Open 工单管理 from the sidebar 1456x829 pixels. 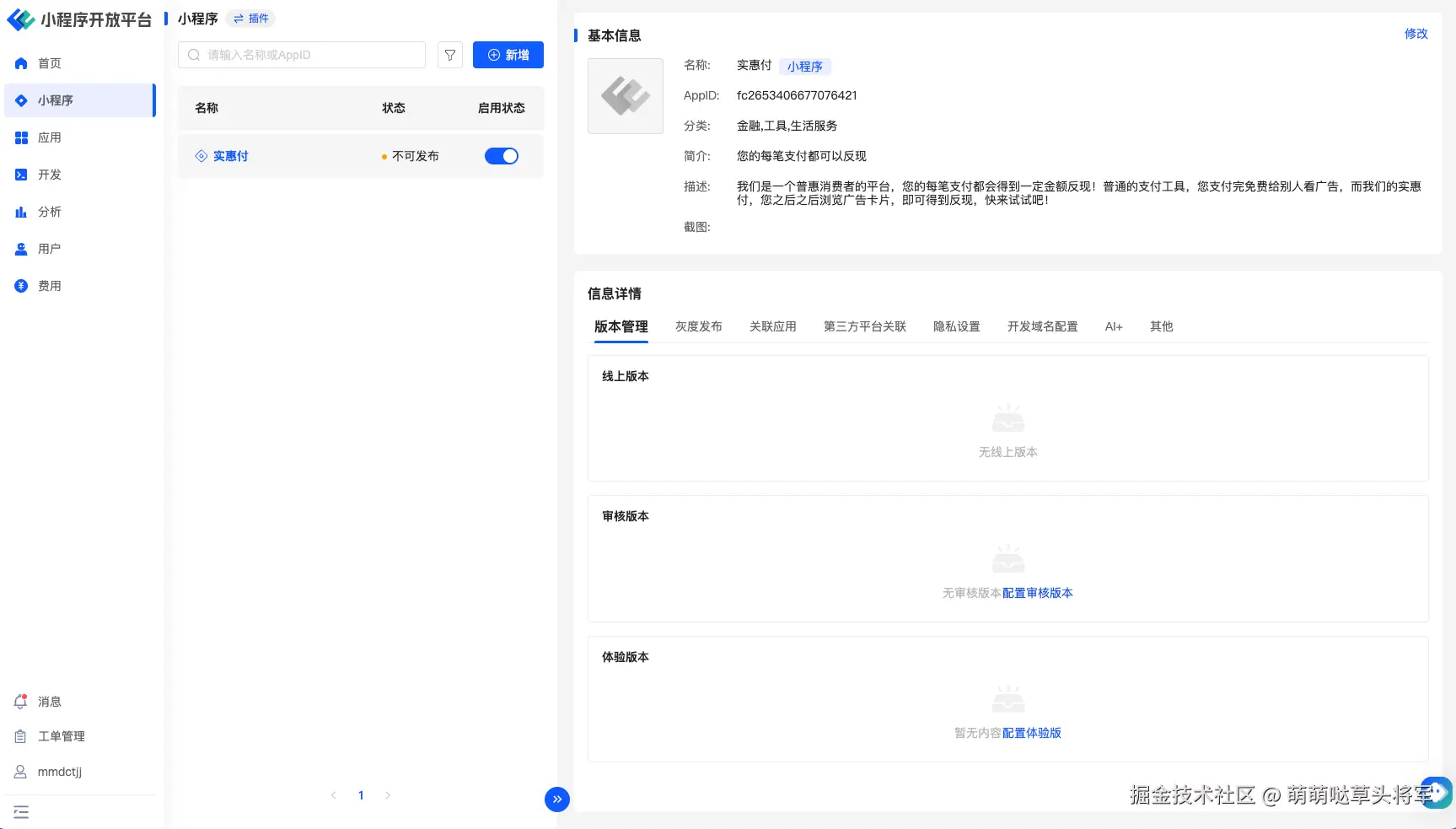[x=61, y=736]
